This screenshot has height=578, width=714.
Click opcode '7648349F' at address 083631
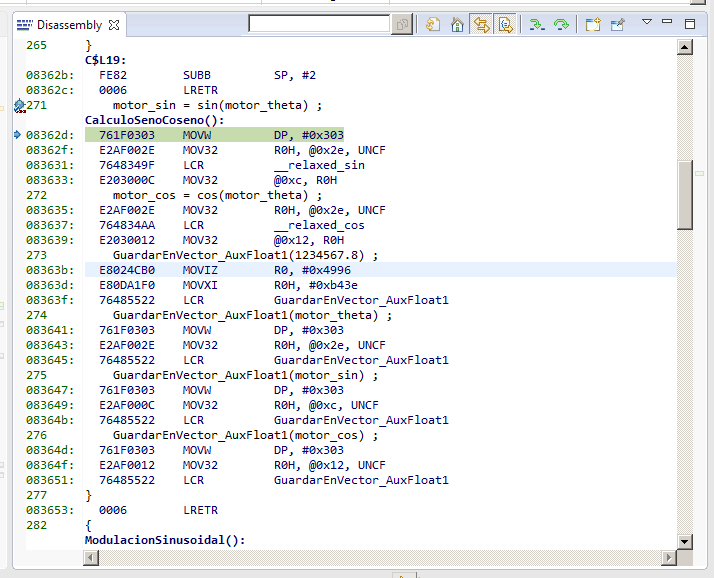click(127, 165)
